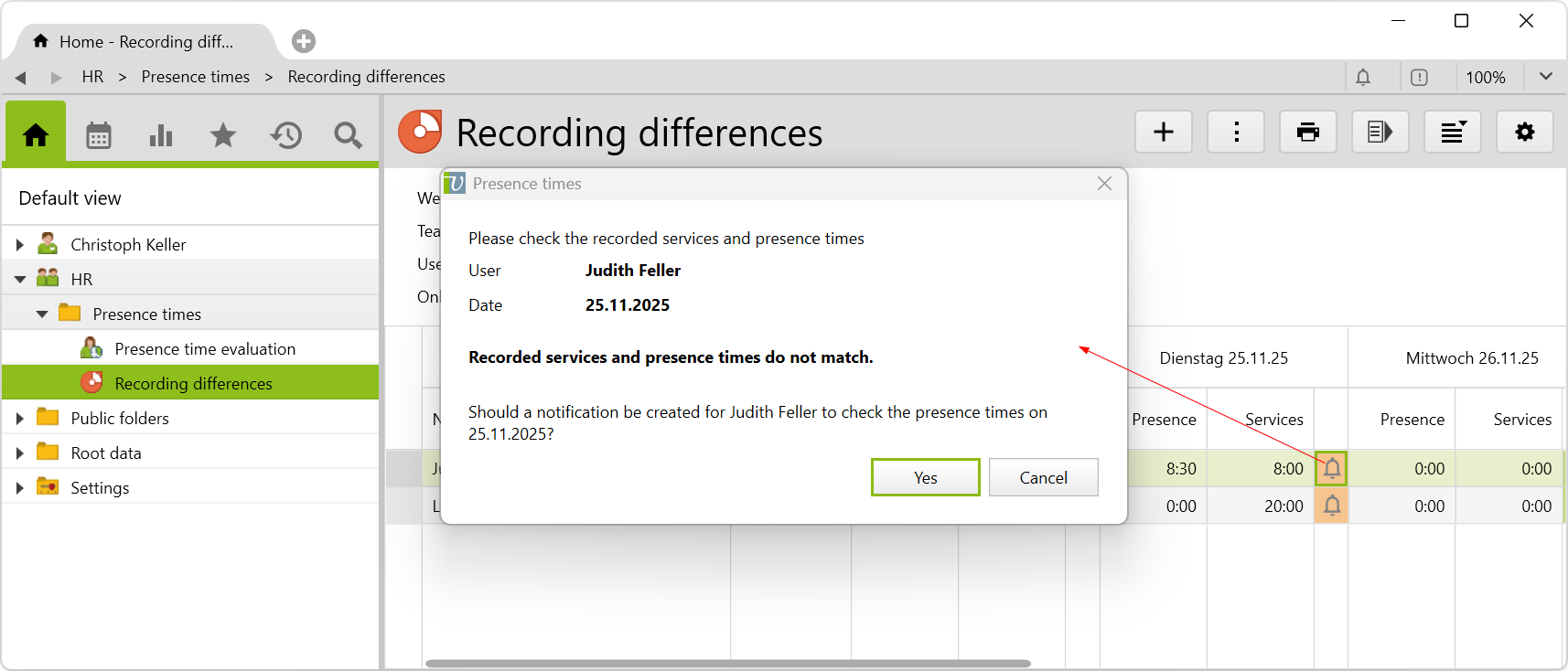This screenshot has height=671, width=1568.
Task: Select Presence time evaluation in tree
Action: 205,349
